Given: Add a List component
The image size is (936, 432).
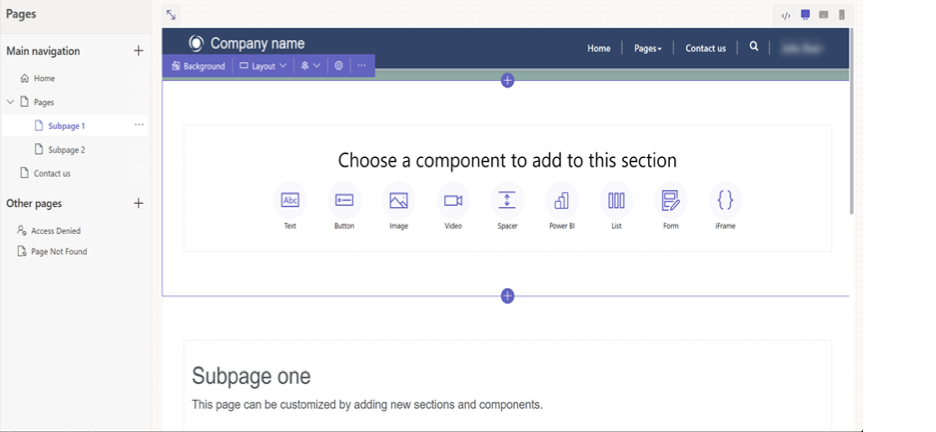Looking at the screenshot, I should [616, 201].
